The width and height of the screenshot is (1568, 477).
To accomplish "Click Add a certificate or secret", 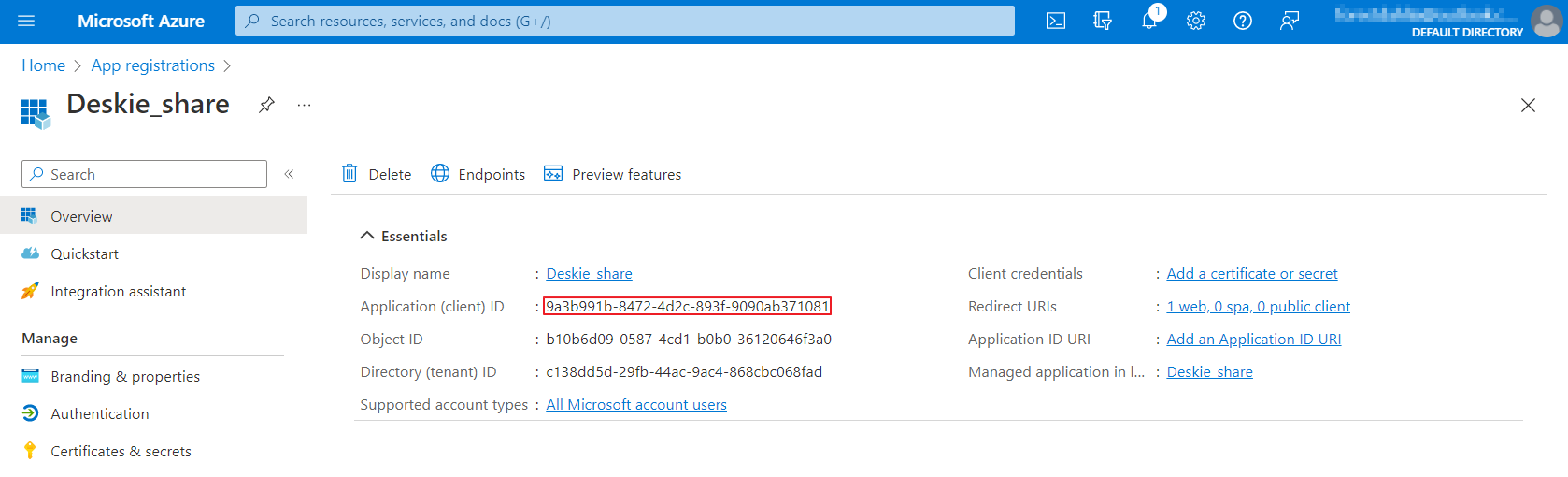I will click(1252, 273).
